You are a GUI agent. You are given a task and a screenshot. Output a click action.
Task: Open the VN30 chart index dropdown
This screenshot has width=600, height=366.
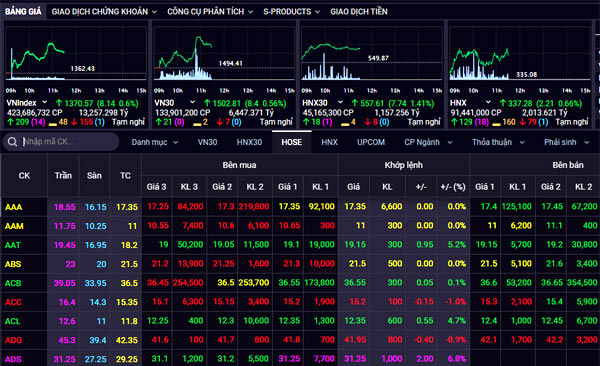pos(192,103)
